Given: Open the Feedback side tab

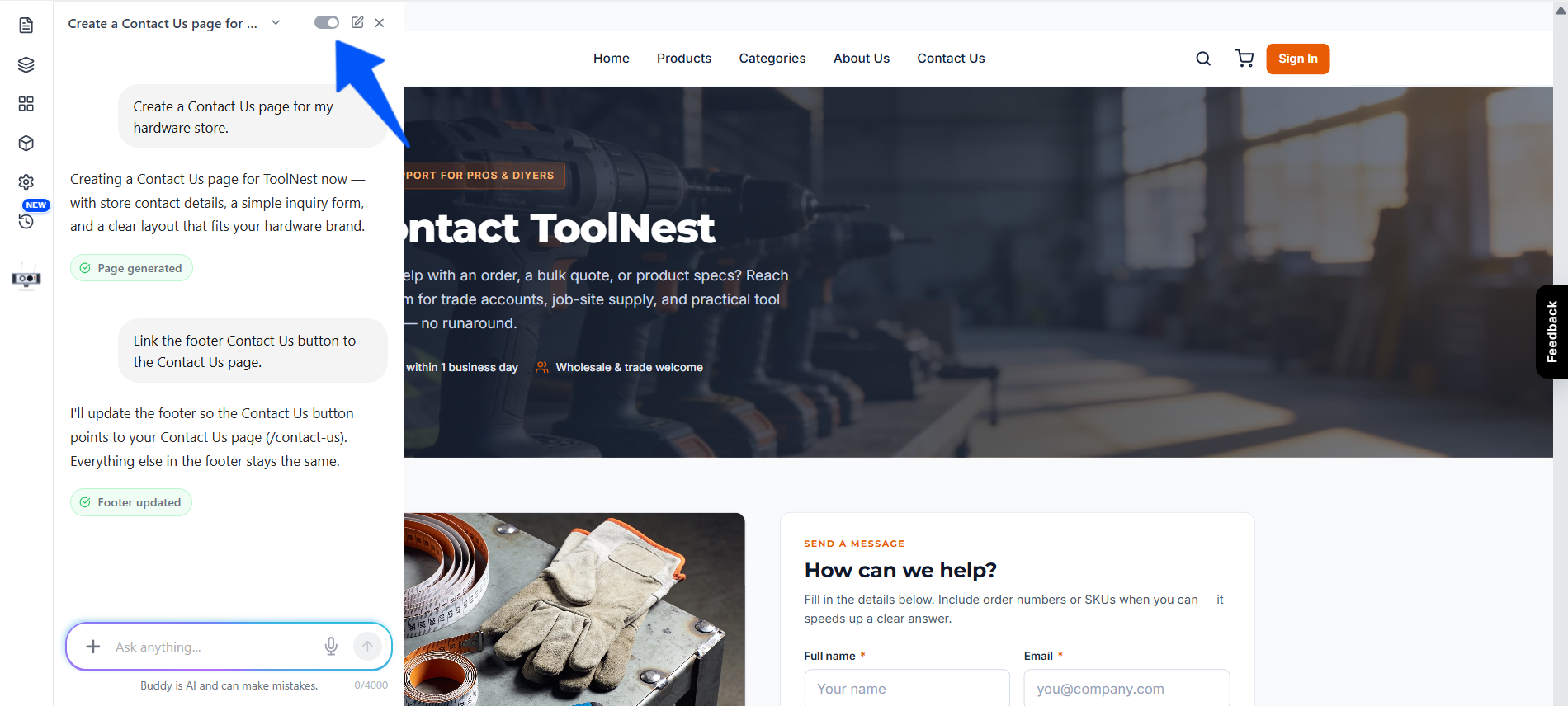Looking at the screenshot, I should click(1552, 332).
